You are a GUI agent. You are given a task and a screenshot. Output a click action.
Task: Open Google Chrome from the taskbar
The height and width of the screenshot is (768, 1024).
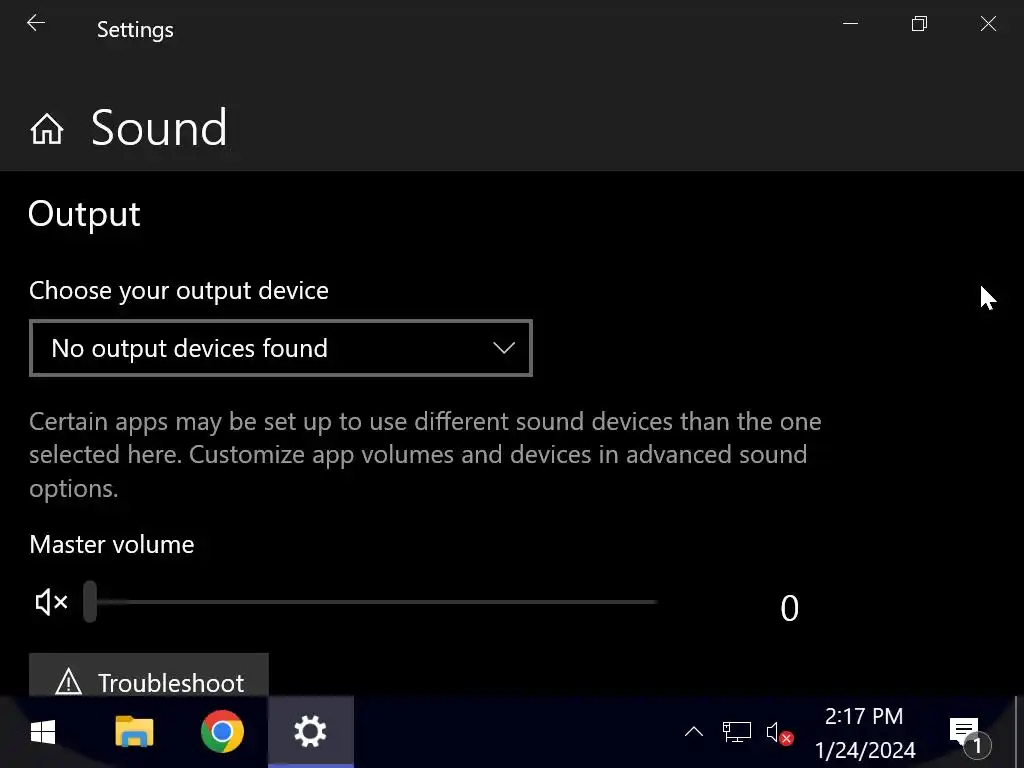[222, 731]
